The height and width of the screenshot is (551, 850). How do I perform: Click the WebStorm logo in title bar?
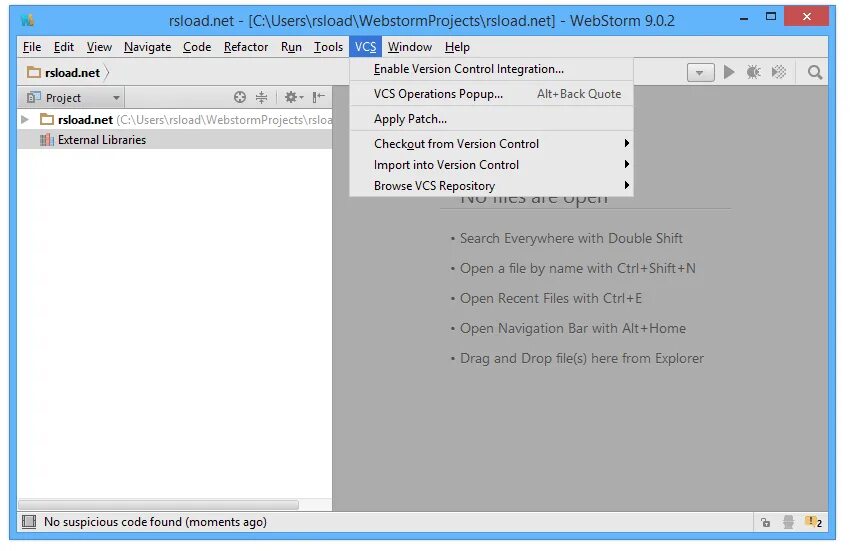[27, 21]
